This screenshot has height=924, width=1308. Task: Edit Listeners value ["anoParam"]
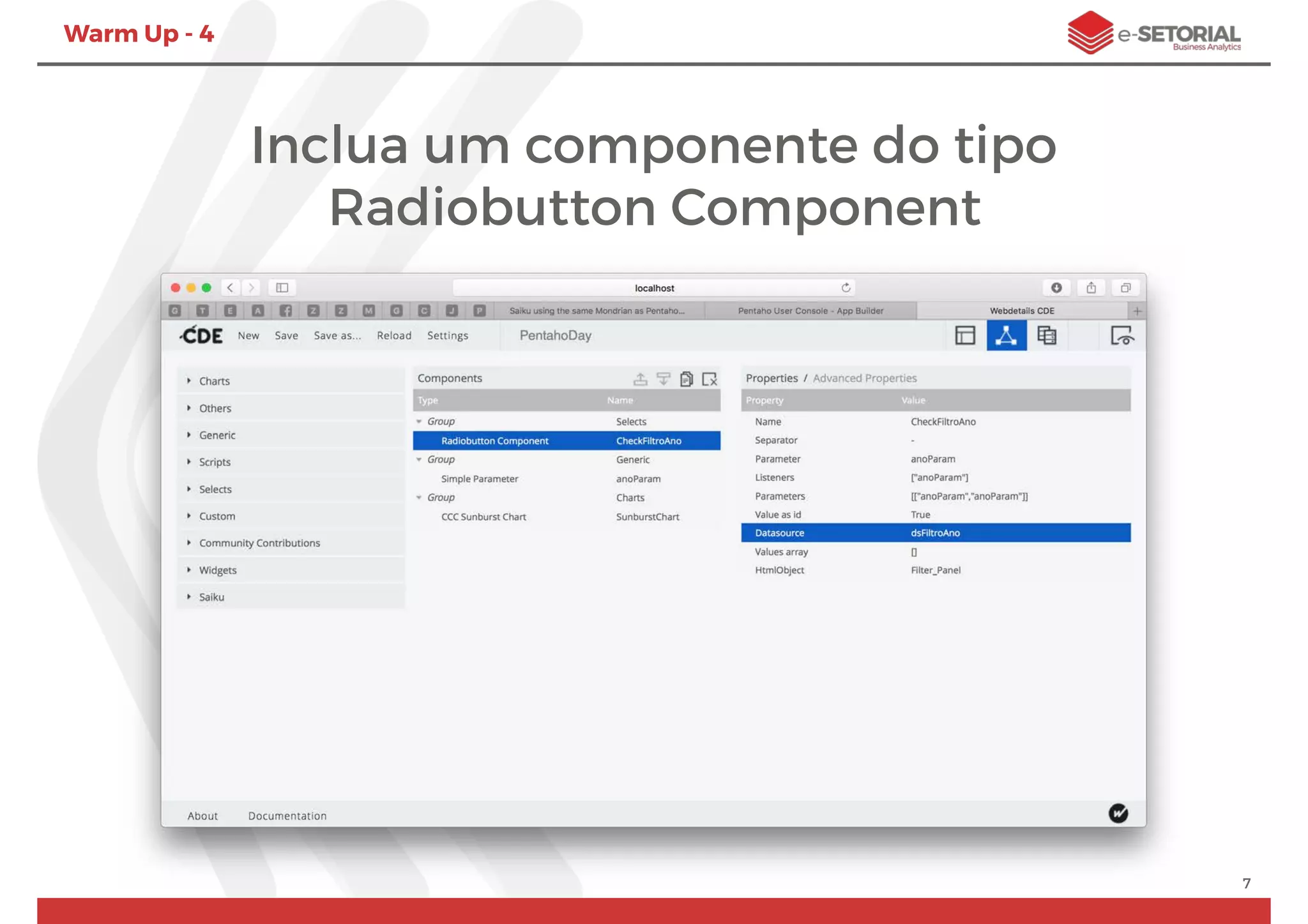[x=939, y=477]
